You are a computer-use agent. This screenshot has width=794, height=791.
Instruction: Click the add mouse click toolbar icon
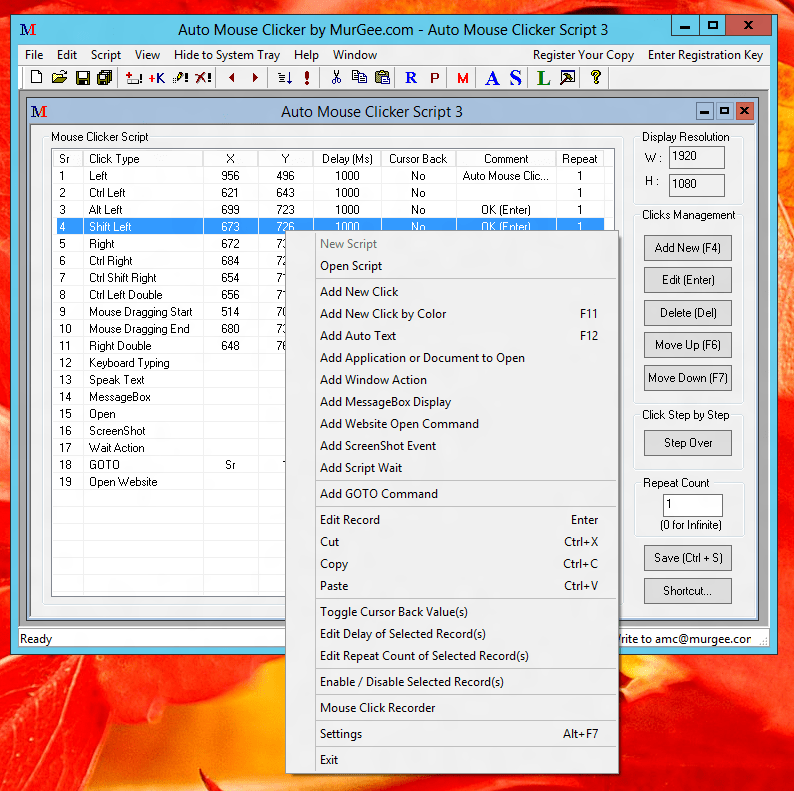point(134,77)
